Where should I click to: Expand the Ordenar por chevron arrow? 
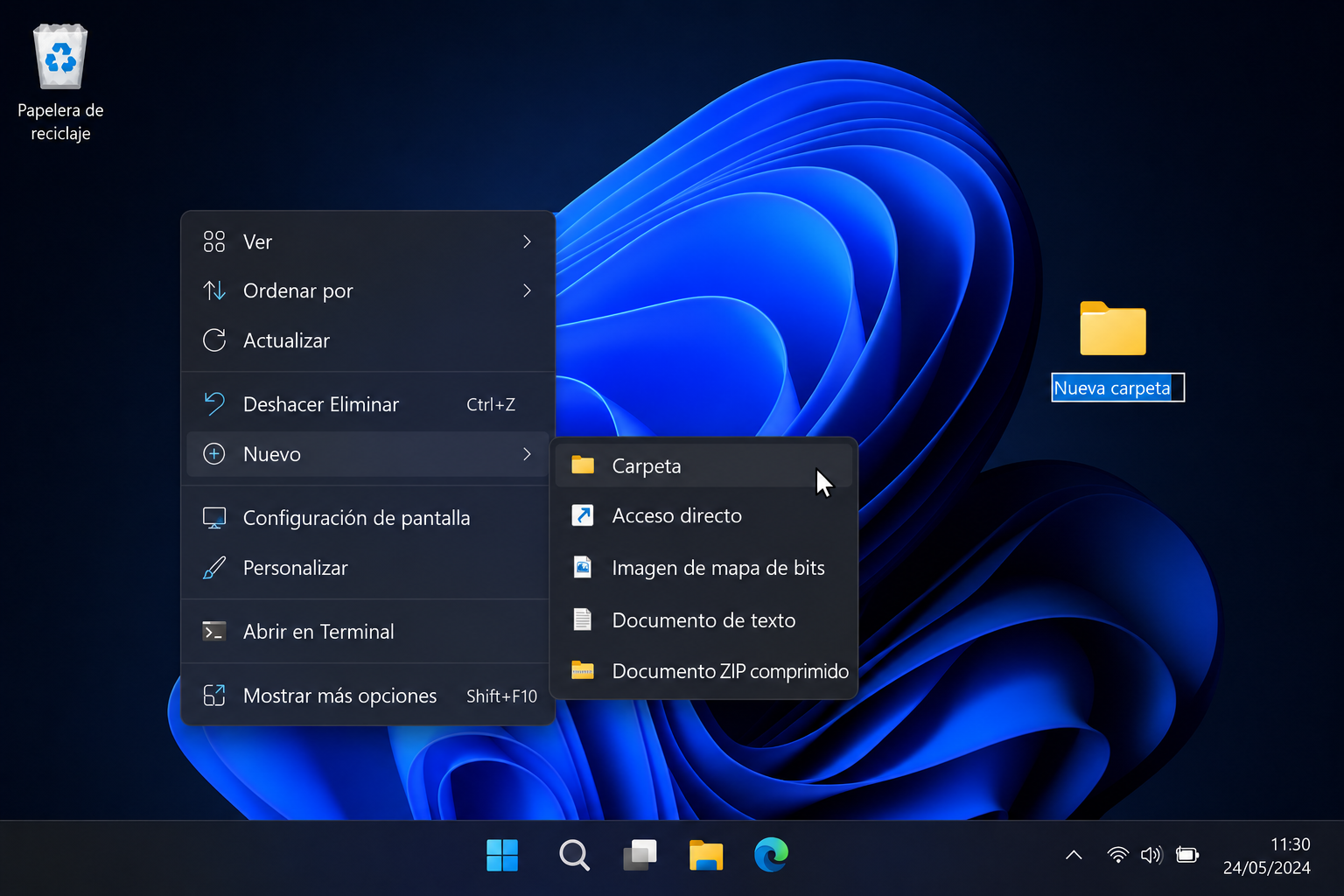[527, 290]
